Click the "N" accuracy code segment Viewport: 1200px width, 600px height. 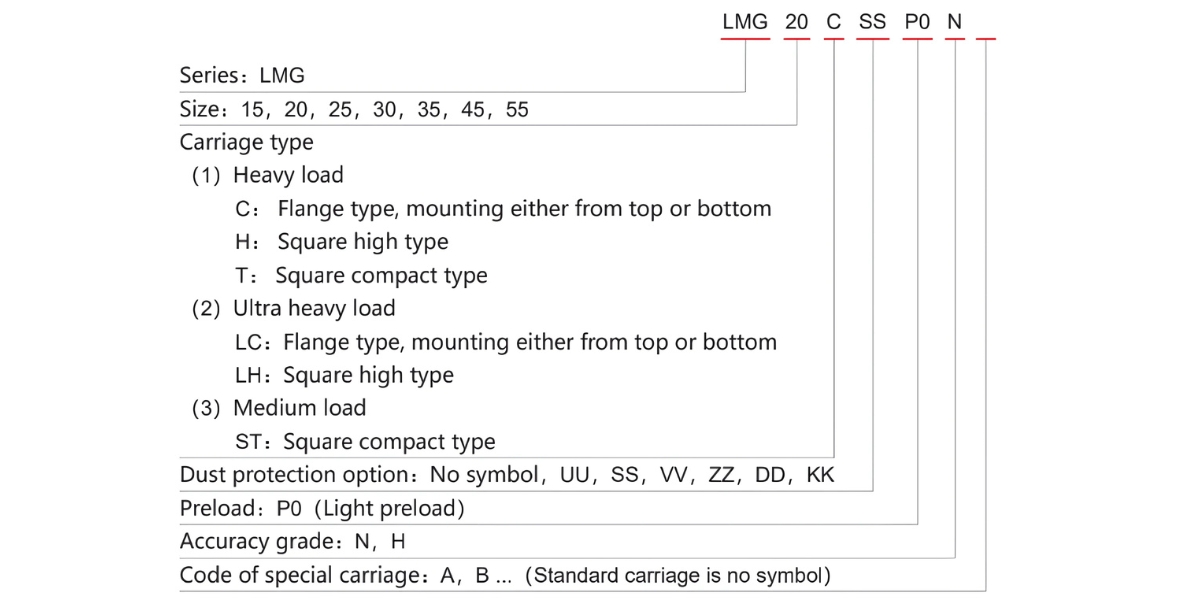point(955,21)
